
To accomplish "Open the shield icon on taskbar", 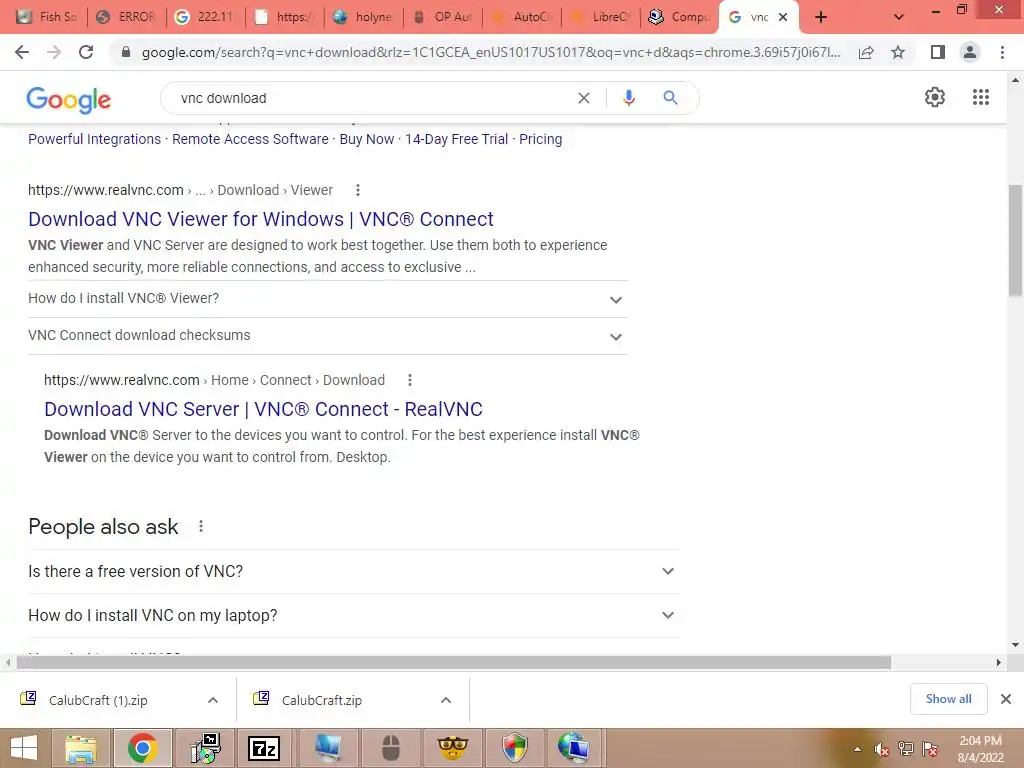I will (x=514, y=748).
